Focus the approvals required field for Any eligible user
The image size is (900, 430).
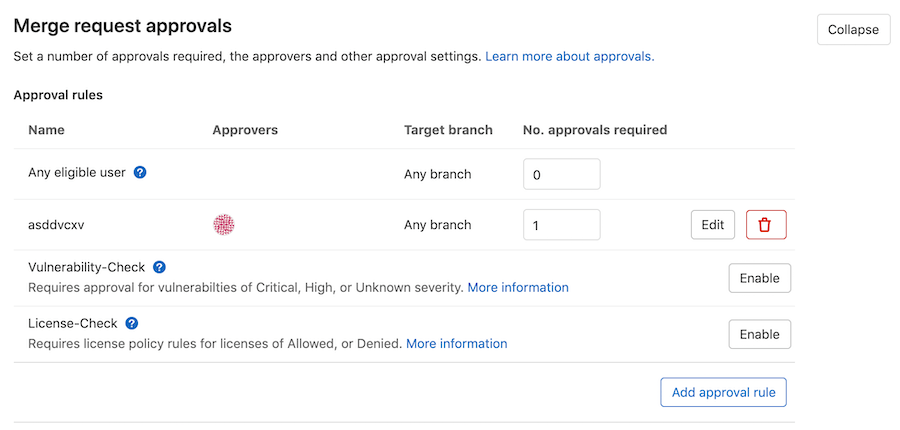pos(561,174)
